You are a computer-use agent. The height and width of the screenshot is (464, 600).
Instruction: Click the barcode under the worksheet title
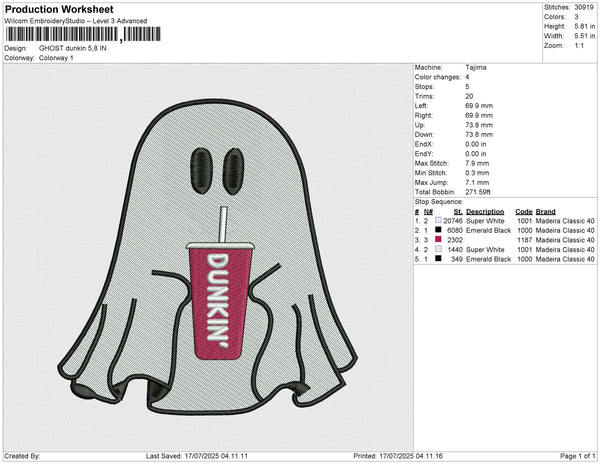coord(83,34)
